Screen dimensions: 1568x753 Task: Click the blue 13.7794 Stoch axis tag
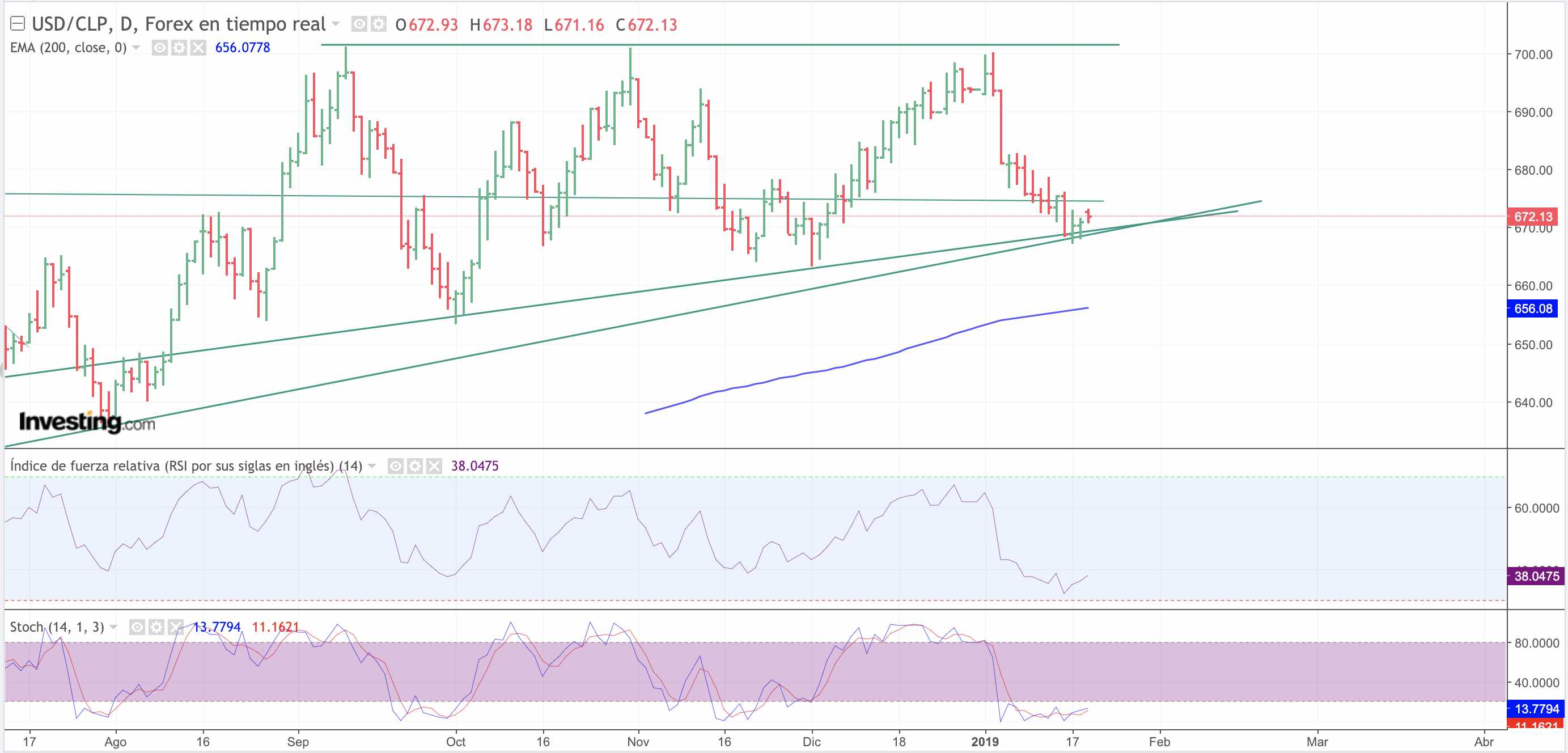1535,709
